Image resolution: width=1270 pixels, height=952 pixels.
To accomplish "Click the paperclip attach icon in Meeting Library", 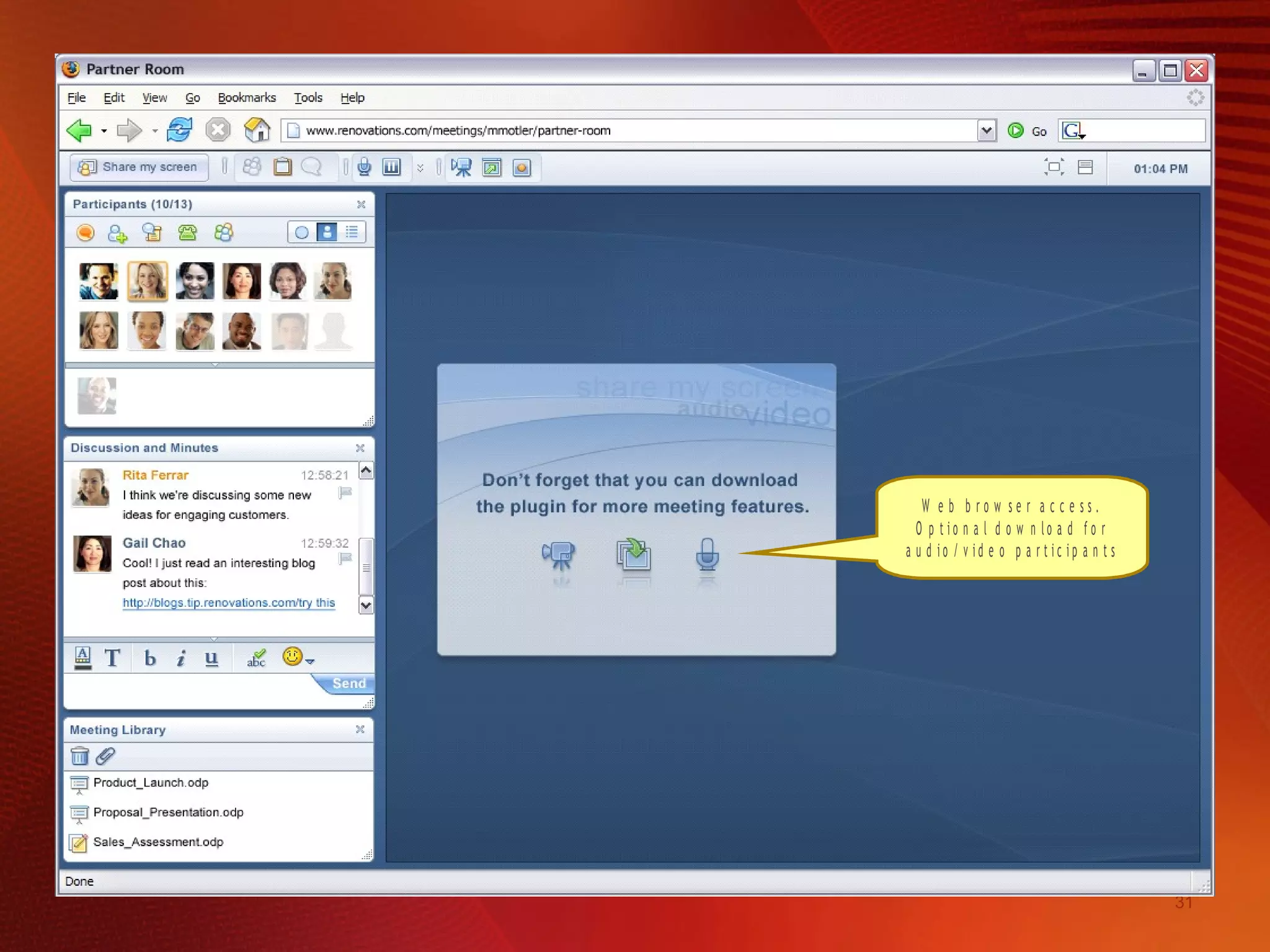I will [x=105, y=756].
